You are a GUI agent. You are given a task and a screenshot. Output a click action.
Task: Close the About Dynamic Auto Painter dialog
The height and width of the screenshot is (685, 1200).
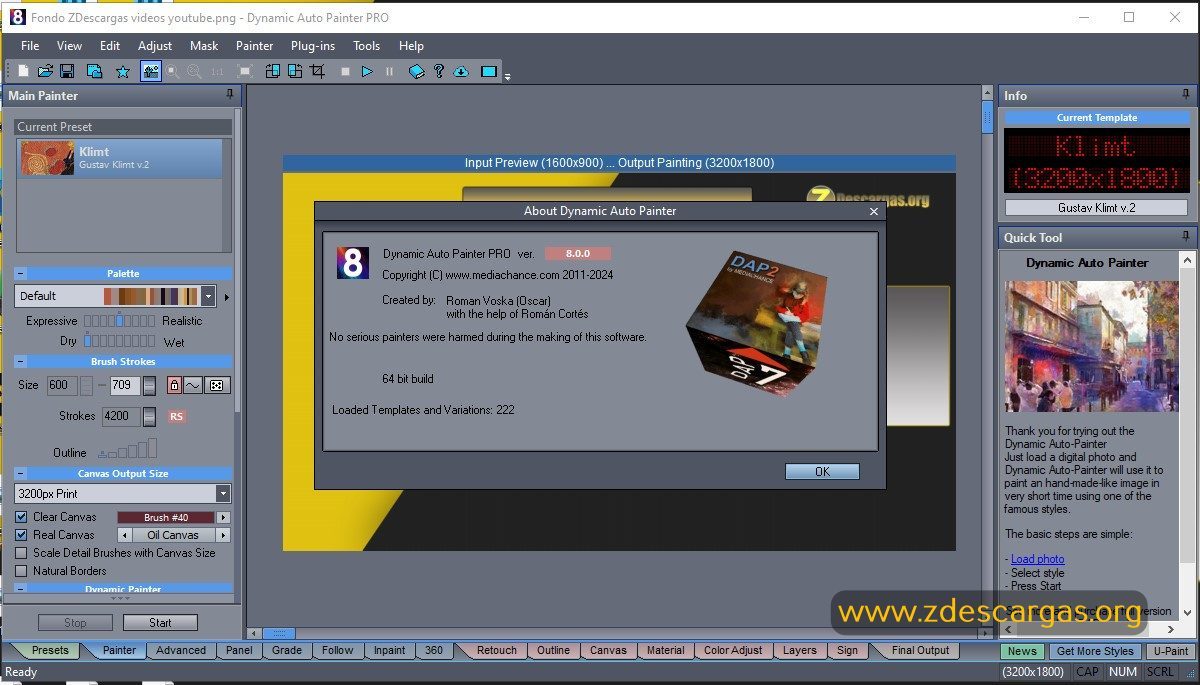coord(874,211)
